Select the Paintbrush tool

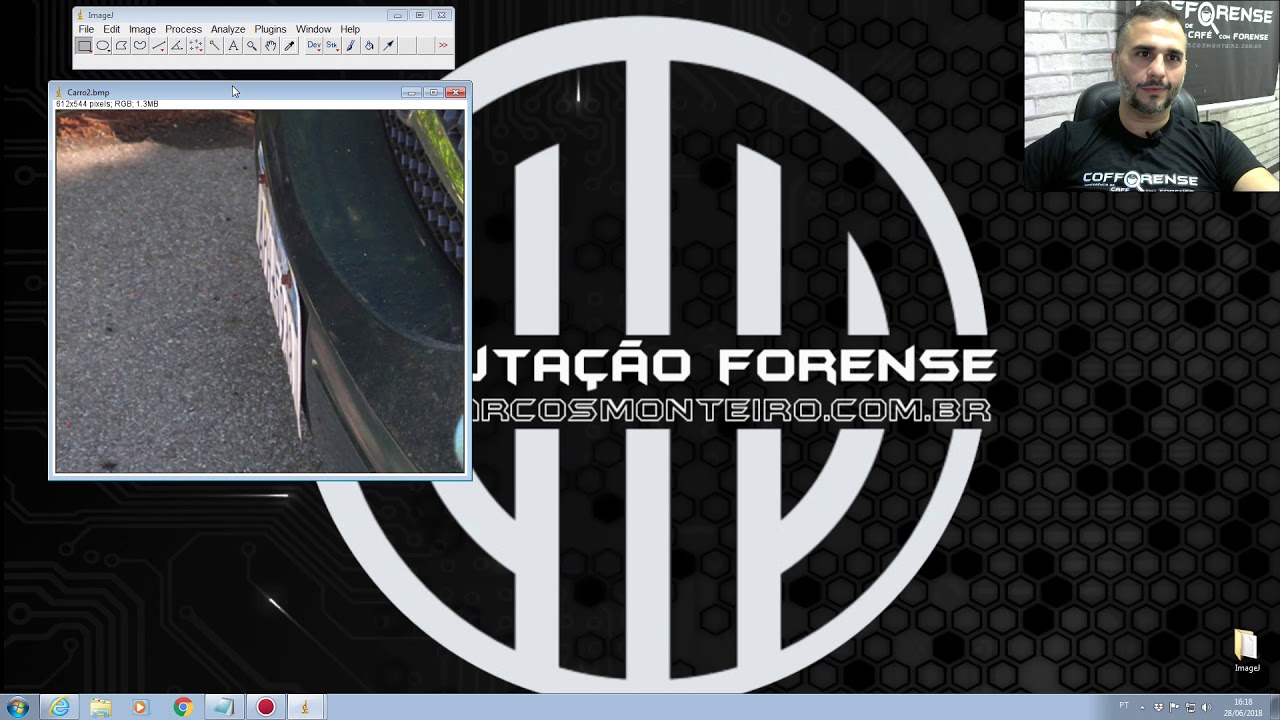350,46
